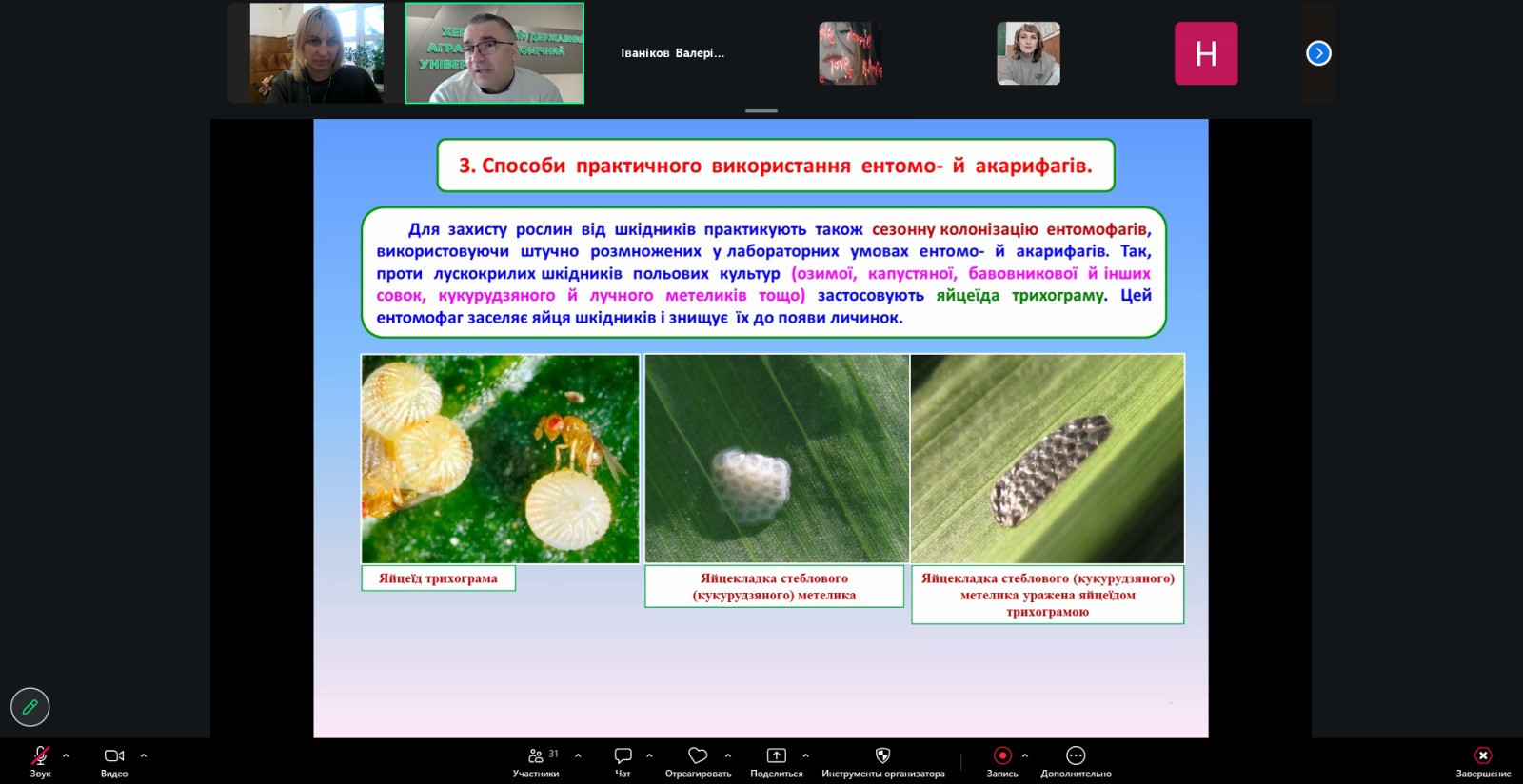Click the red Завершение end meeting button
This screenshot has height=784, width=1523.
1482,756
